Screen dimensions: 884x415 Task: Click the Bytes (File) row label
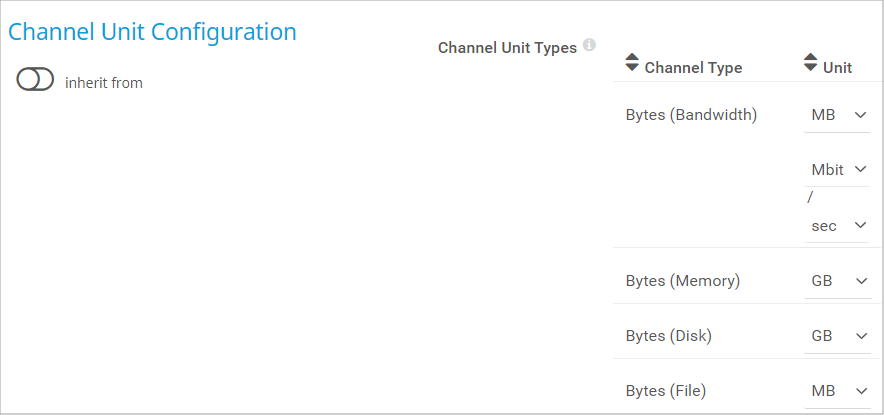coord(666,390)
